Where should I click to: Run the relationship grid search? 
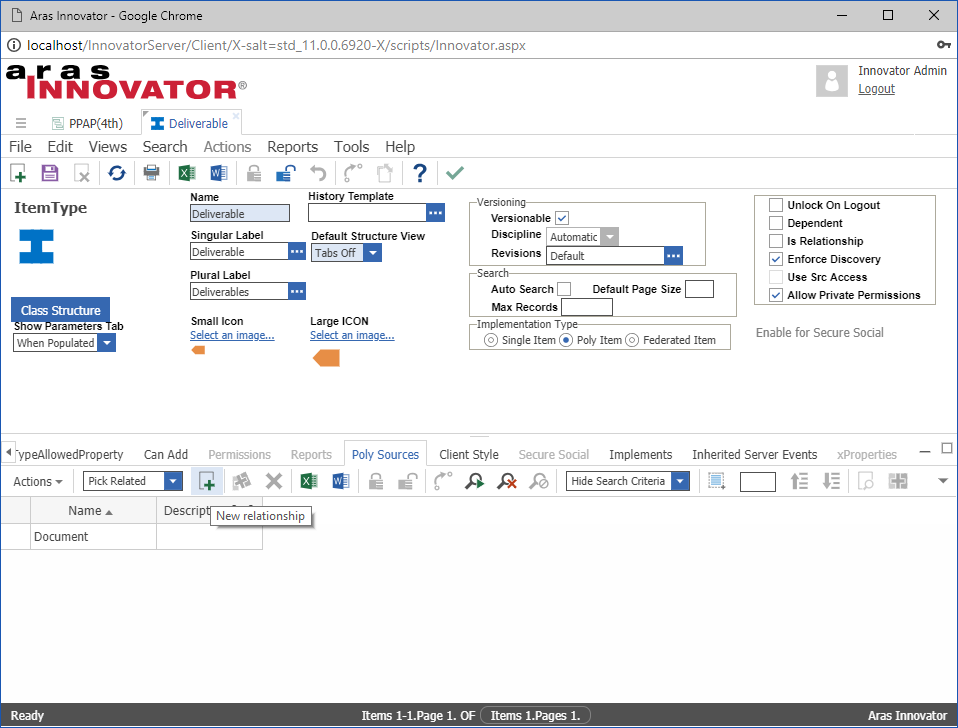(x=474, y=481)
